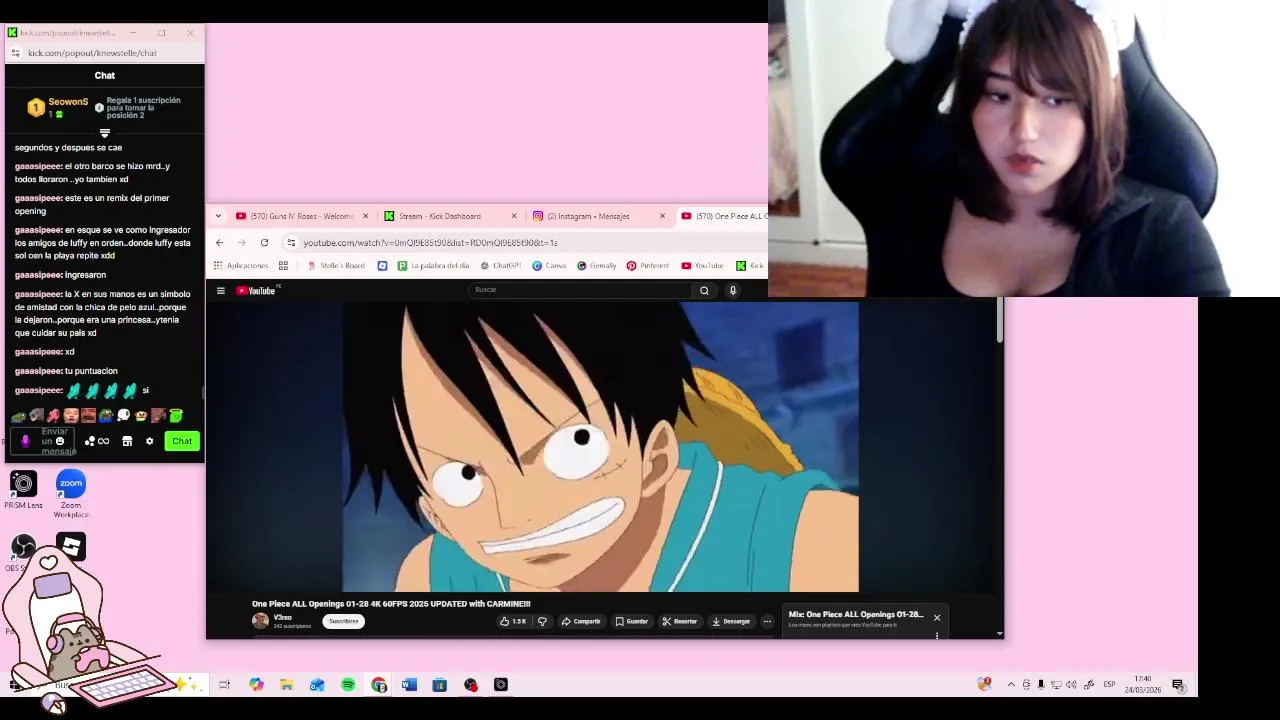Activate YouTube voice search microphone
1280x720 pixels.
733,290
